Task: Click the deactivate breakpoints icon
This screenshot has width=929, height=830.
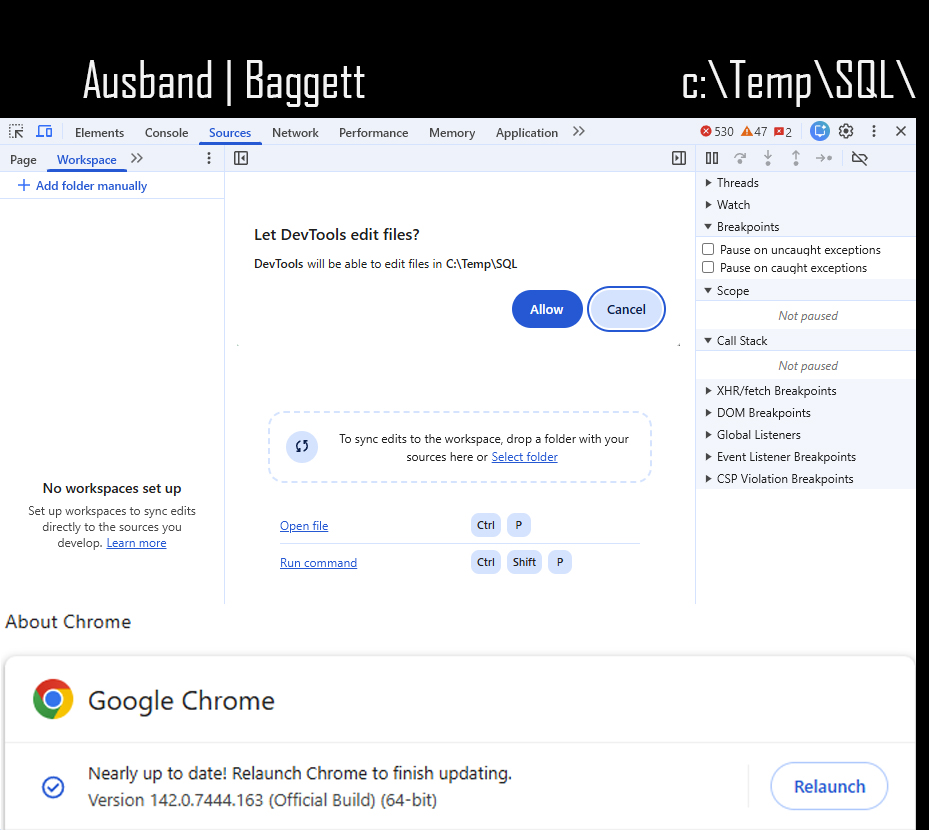Action: pyautogui.click(x=859, y=158)
